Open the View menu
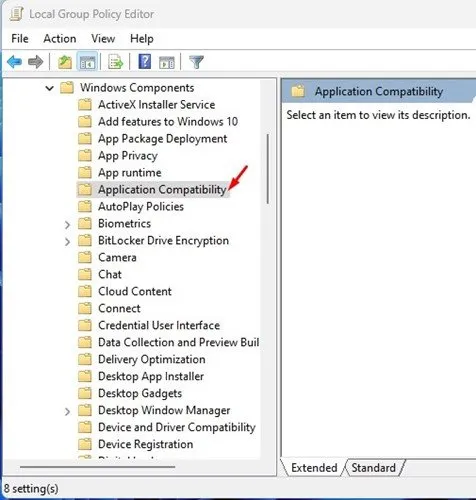 [x=103, y=39]
